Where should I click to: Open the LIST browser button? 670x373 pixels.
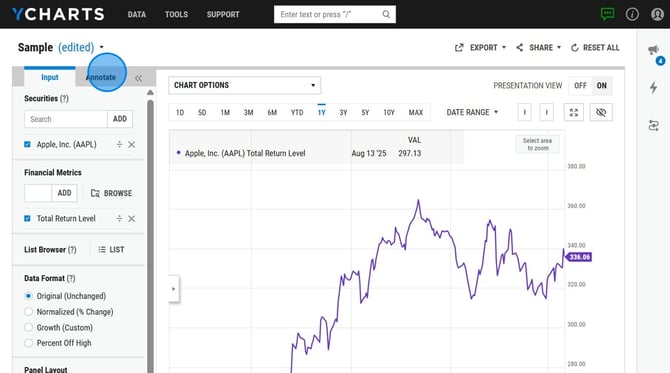tap(111, 250)
